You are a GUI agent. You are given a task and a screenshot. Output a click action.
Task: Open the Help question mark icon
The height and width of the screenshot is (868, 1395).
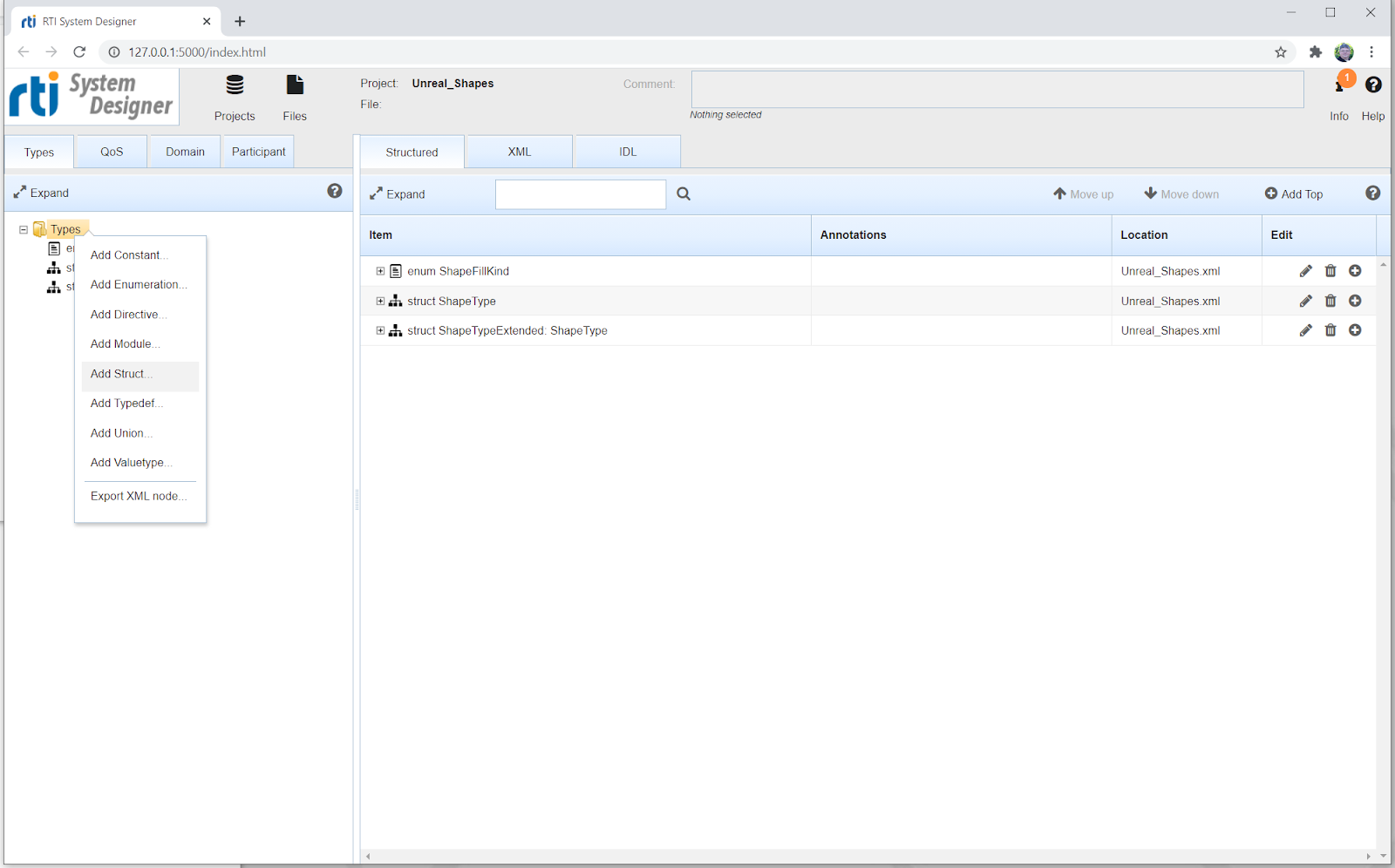click(1373, 85)
